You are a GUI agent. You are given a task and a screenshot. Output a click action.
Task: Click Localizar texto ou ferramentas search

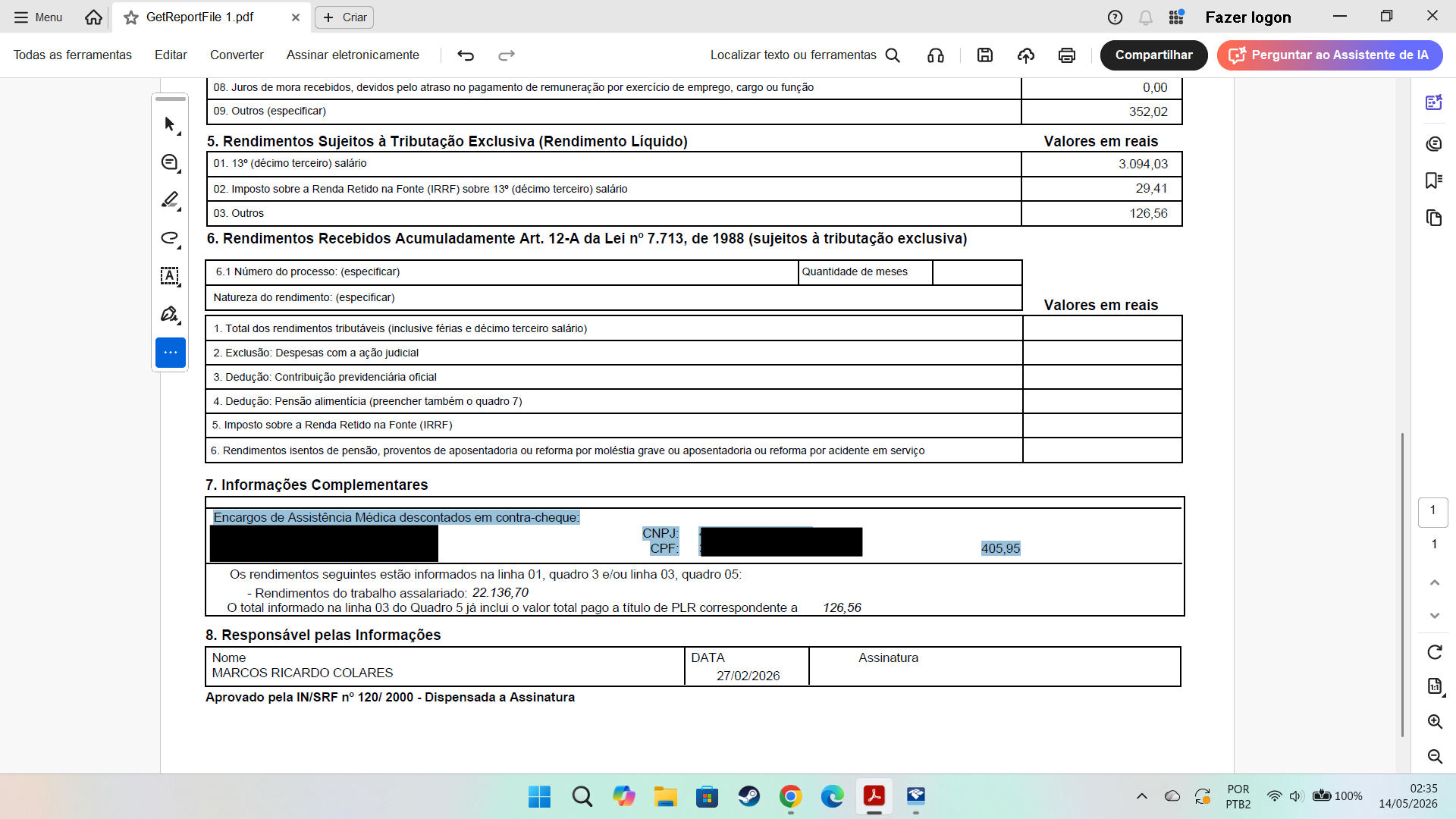pyautogui.click(x=805, y=55)
